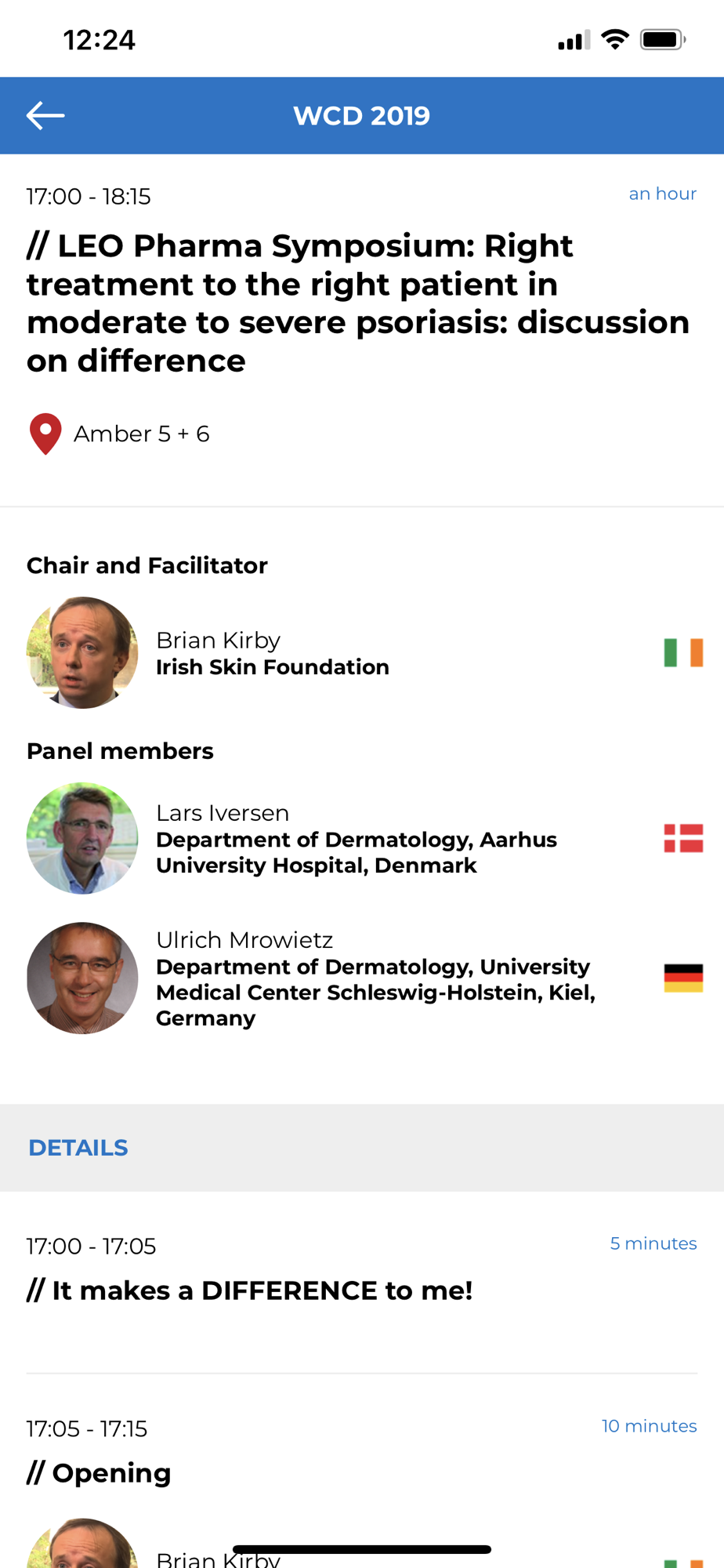Screen dimensions: 724x1568
Task: Tap the home indicator bar at bottom
Action: pyautogui.click(x=361, y=1549)
